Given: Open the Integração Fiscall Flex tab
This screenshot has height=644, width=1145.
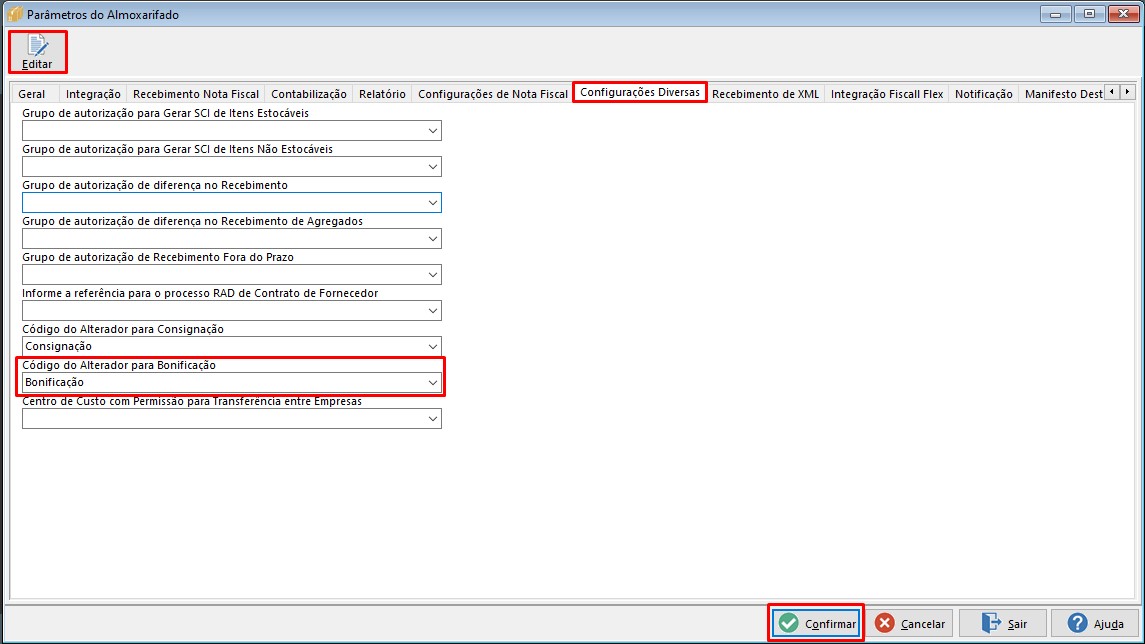Looking at the screenshot, I should click(886, 93).
